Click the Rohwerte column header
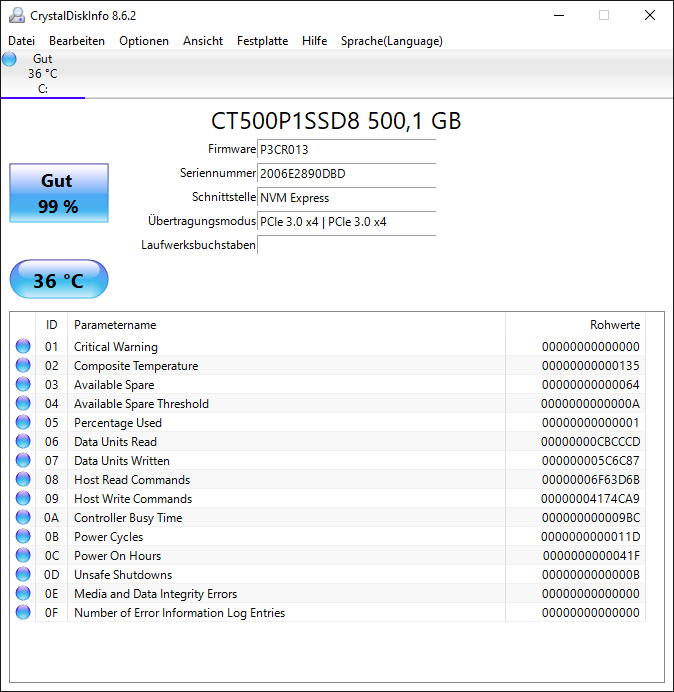This screenshot has height=692, width=674. click(x=575, y=325)
